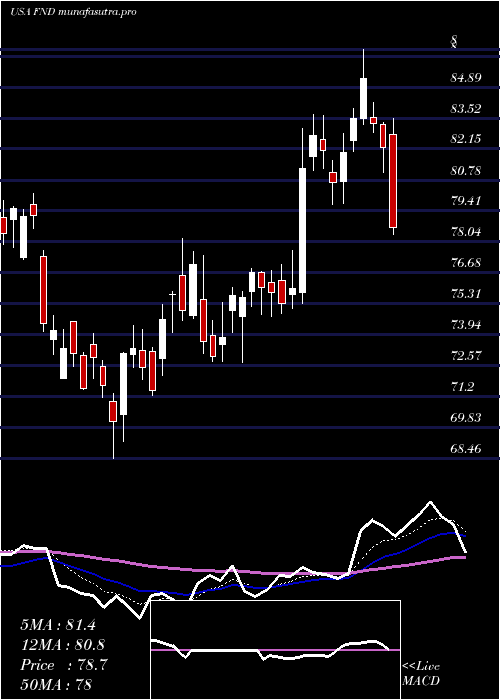500x700 pixels.
Task: Click the USA FND munafasutra.pro title
Action: pyautogui.click(x=73, y=12)
